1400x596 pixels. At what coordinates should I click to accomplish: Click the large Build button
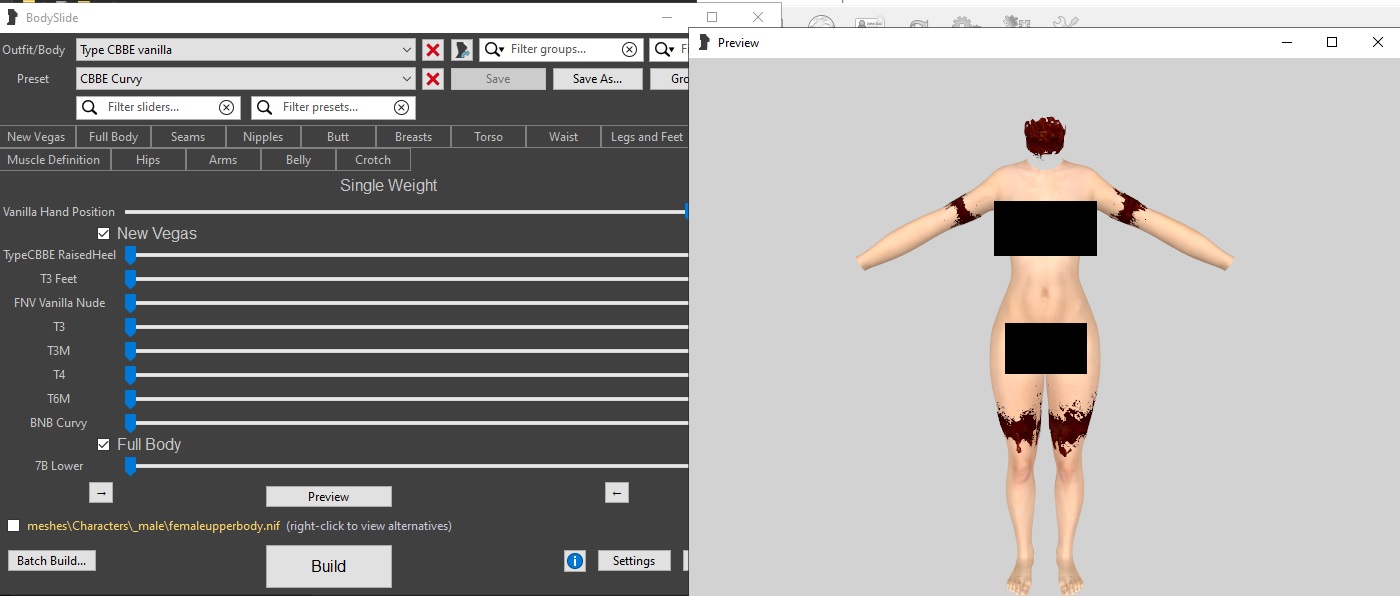[329, 566]
